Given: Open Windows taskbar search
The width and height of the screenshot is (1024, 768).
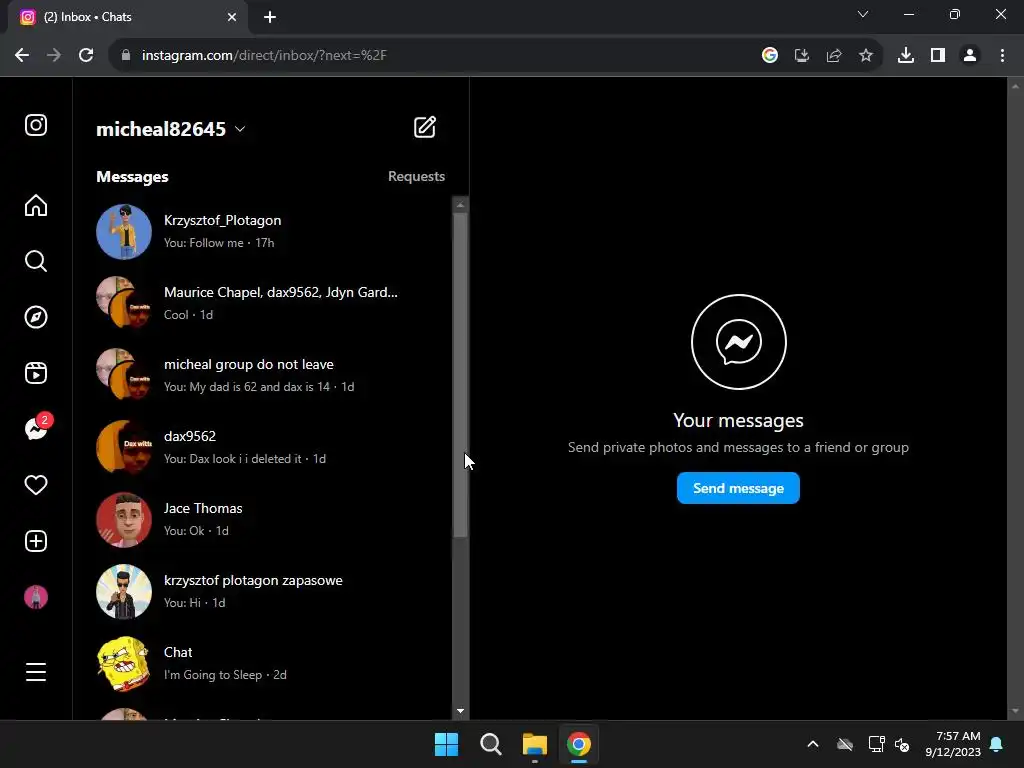Looking at the screenshot, I should tap(490, 744).
